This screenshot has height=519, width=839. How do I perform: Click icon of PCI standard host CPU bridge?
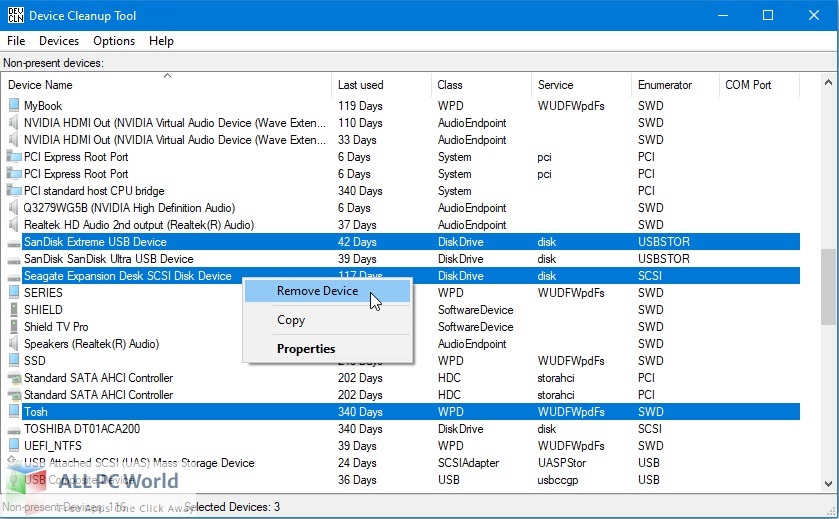[14, 190]
